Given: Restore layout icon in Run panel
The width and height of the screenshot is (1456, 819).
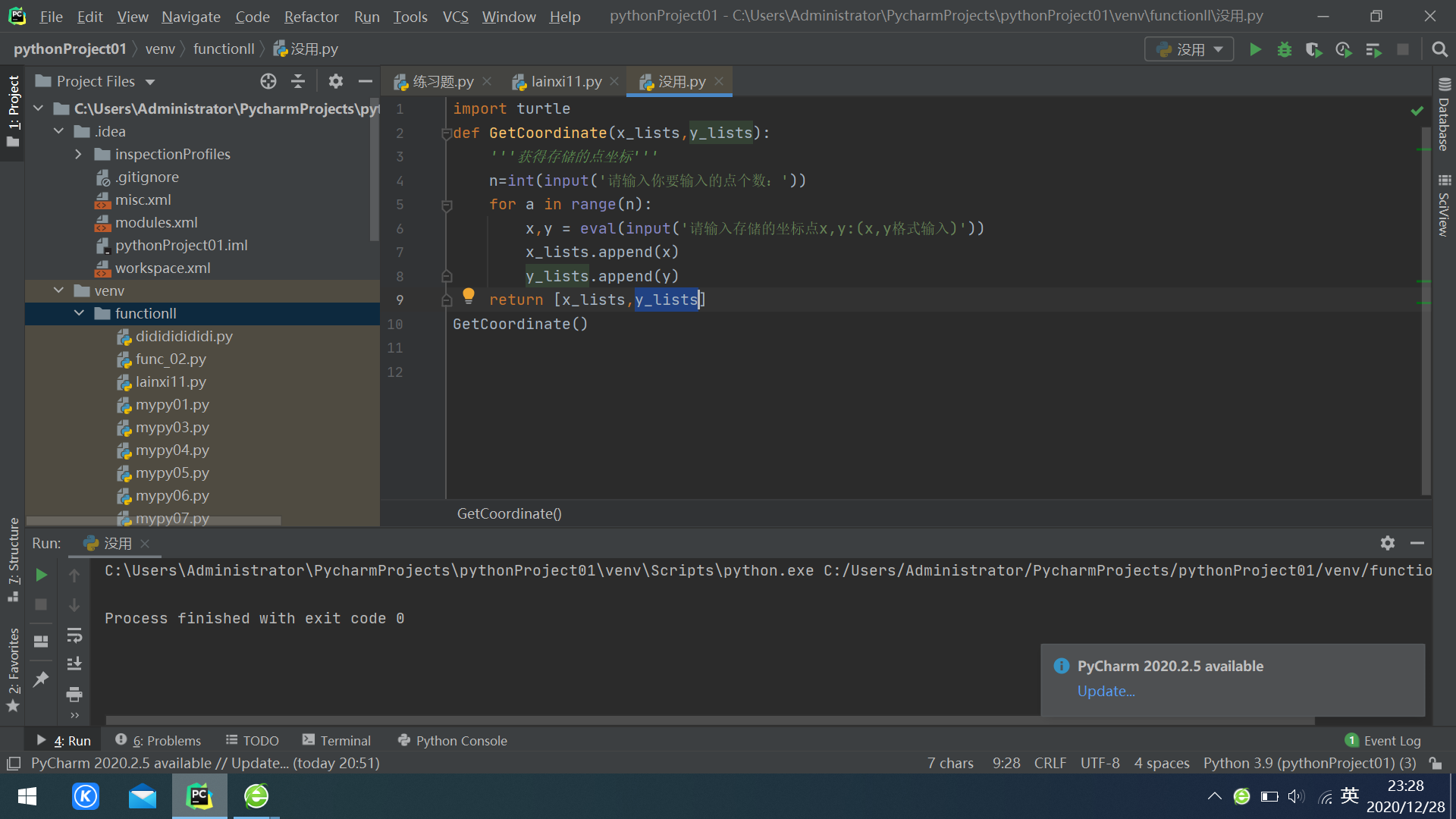Looking at the screenshot, I should click(42, 641).
